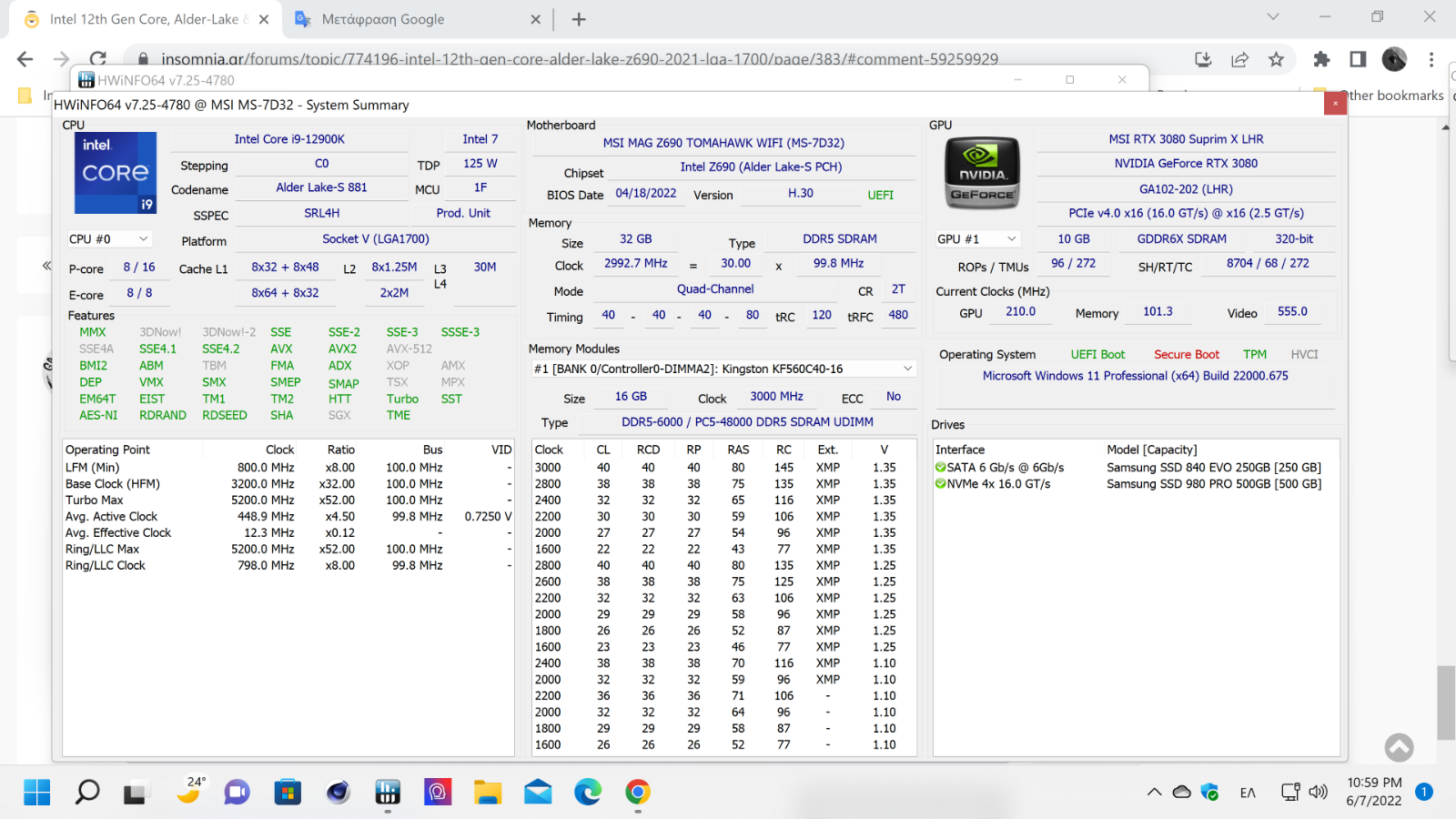Click the BIOS date 04/18/2022

(646, 193)
